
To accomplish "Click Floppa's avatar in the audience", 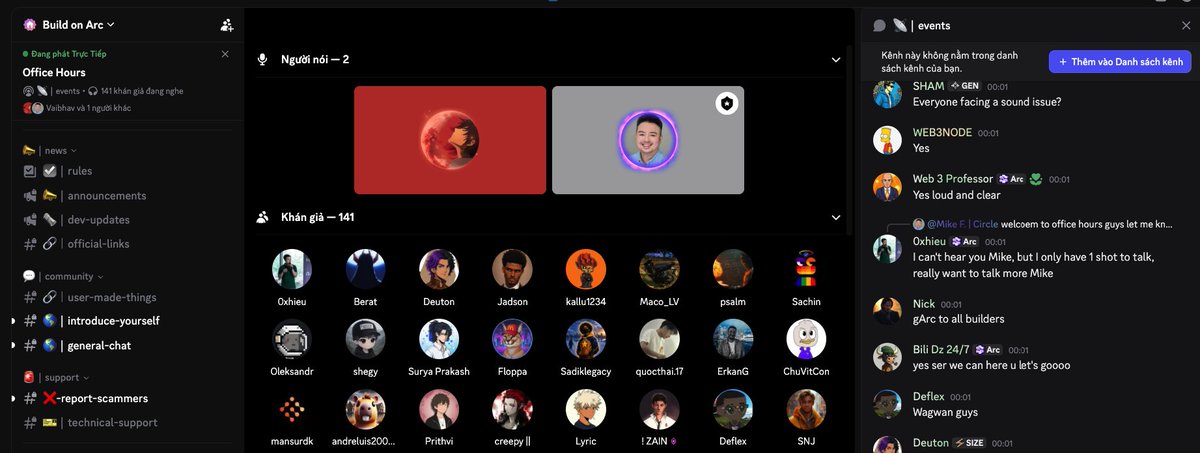I will [x=512, y=339].
